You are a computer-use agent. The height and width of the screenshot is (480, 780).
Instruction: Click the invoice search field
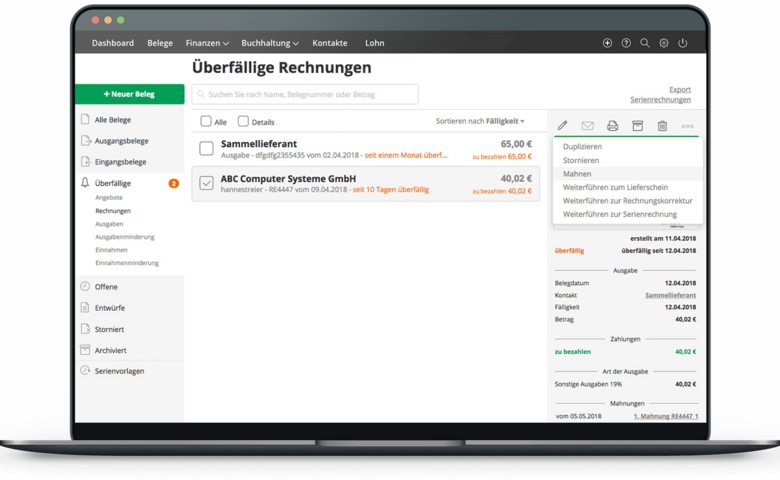tap(305, 94)
